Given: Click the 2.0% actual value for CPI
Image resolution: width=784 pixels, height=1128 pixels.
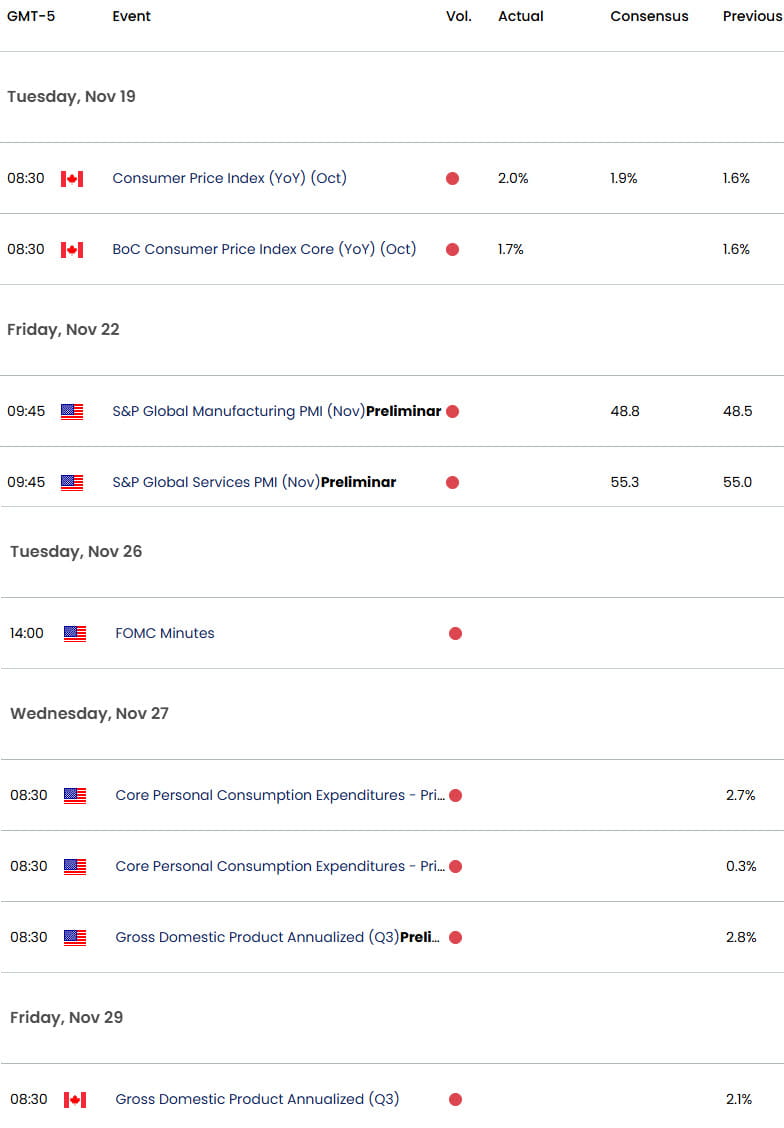Looking at the screenshot, I should coord(511,178).
